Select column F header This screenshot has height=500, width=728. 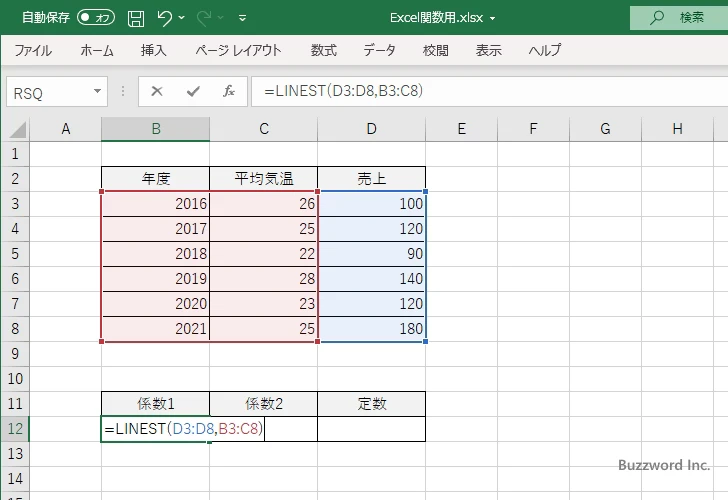tap(533, 129)
